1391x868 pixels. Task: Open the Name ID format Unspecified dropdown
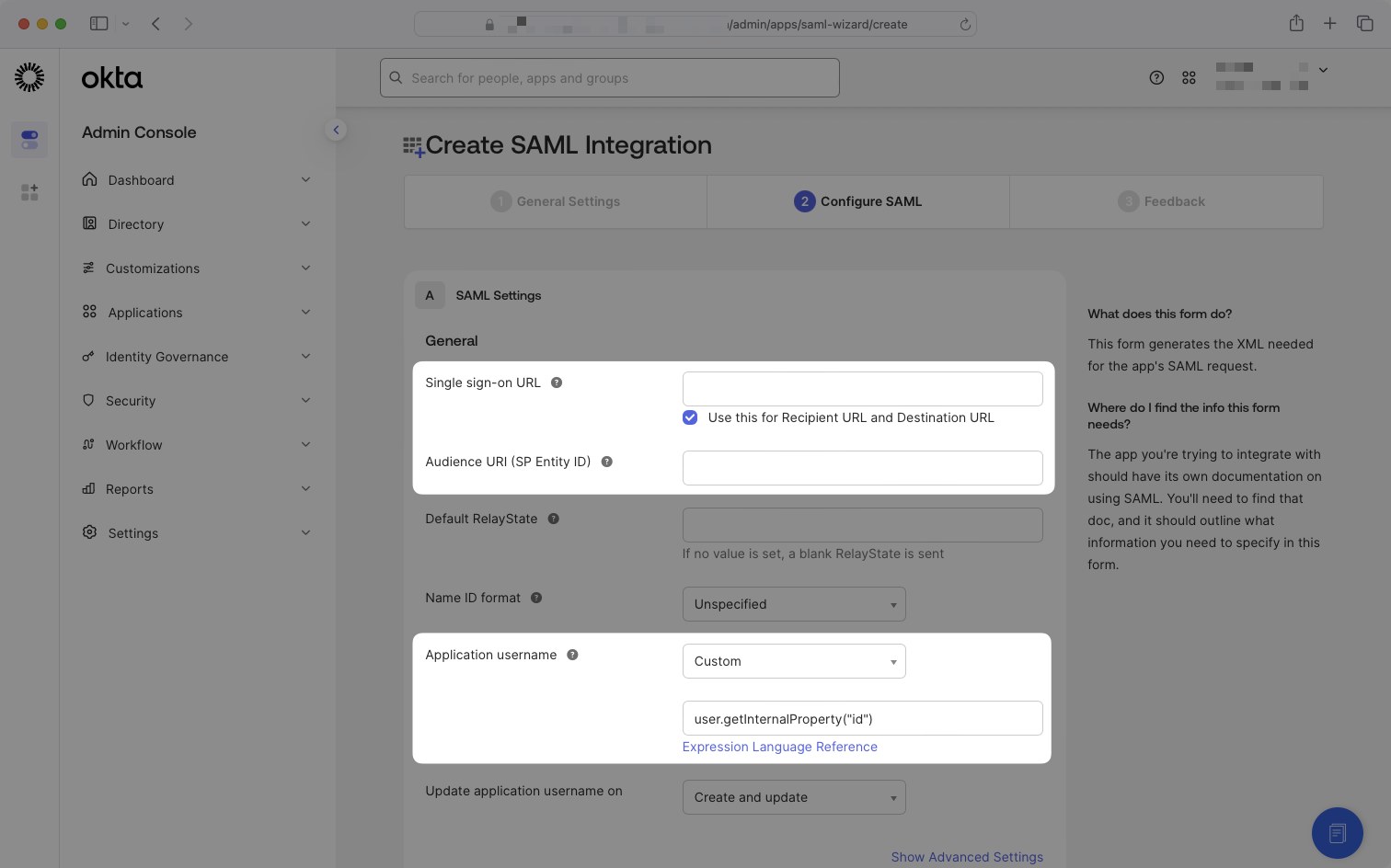[x=794, y=604]
